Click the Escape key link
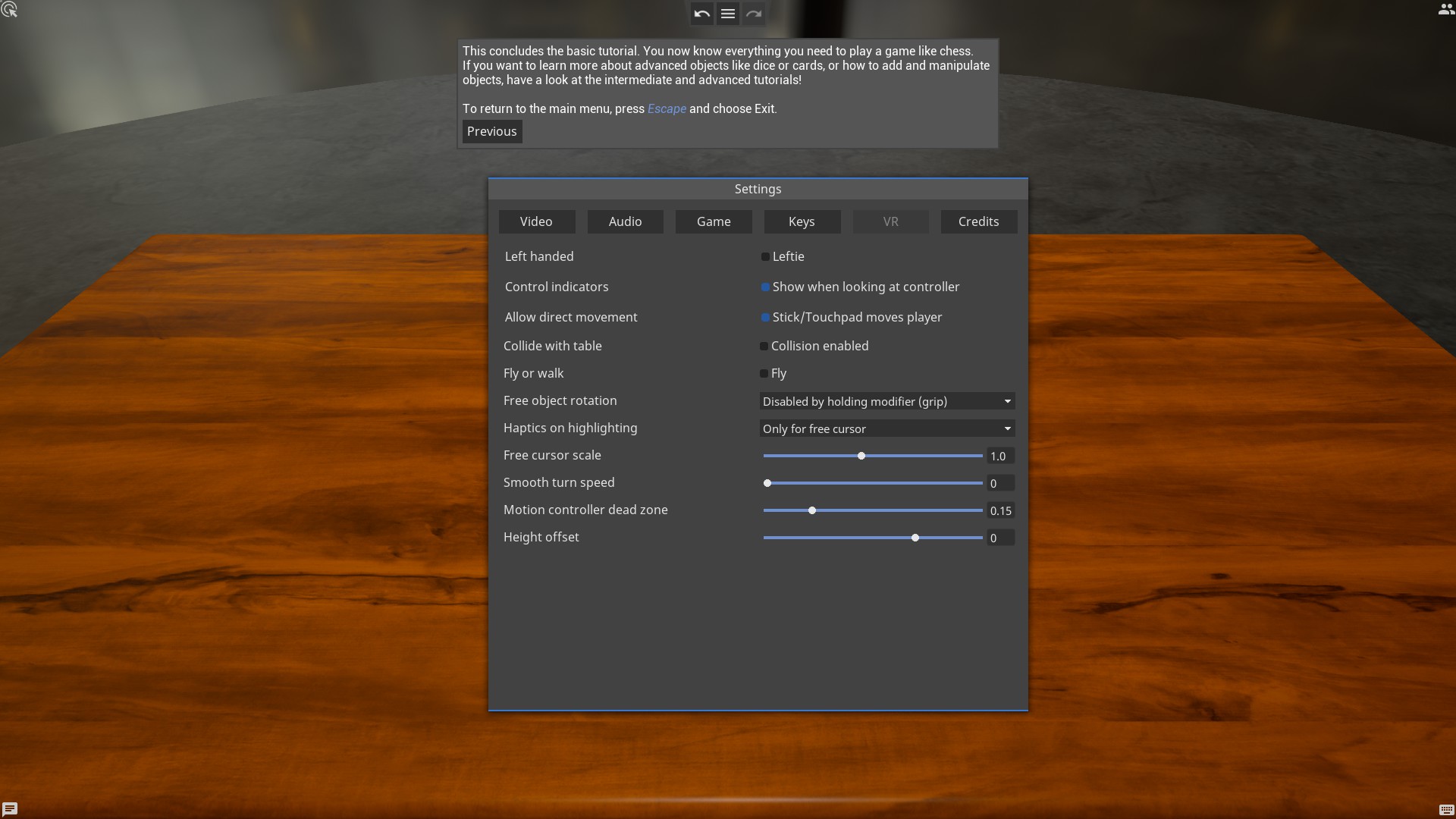The image size is (1456, 819). 667,108
